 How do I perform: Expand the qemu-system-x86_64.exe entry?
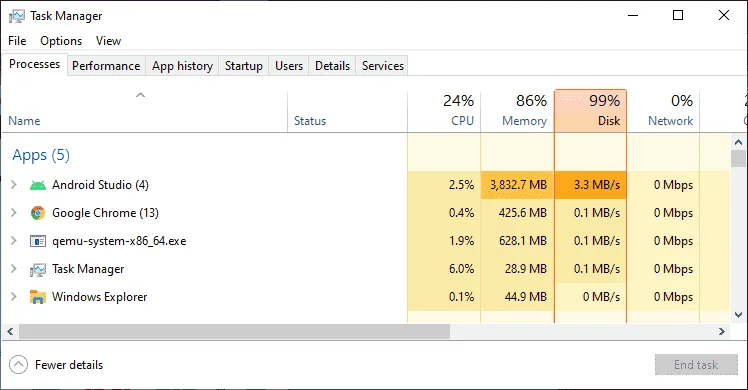pos(14,241)
